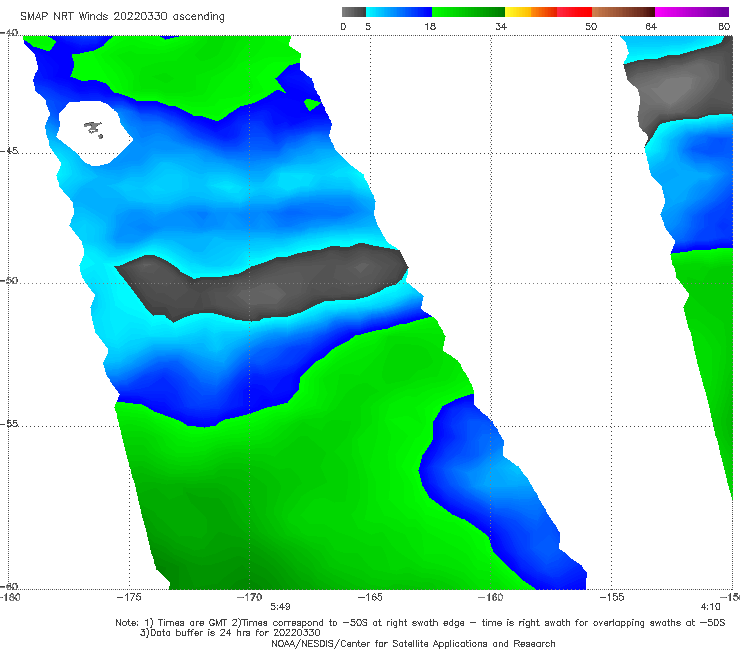Click the longitude label -155
The image size is (740, 650).
[612, 597]
